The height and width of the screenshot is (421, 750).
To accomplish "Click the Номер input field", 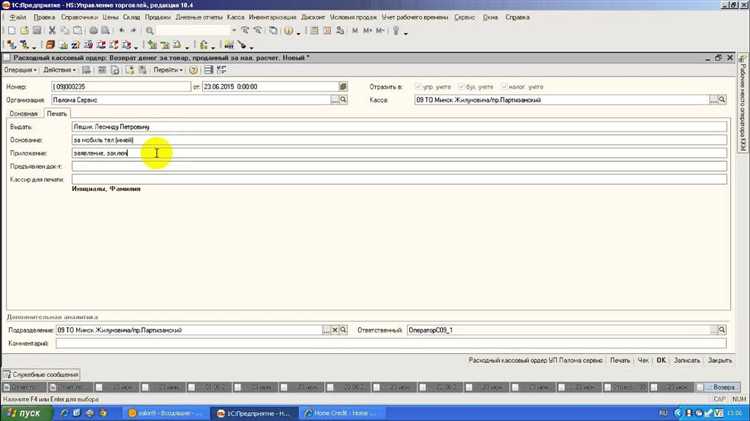I will coord(121,87).
